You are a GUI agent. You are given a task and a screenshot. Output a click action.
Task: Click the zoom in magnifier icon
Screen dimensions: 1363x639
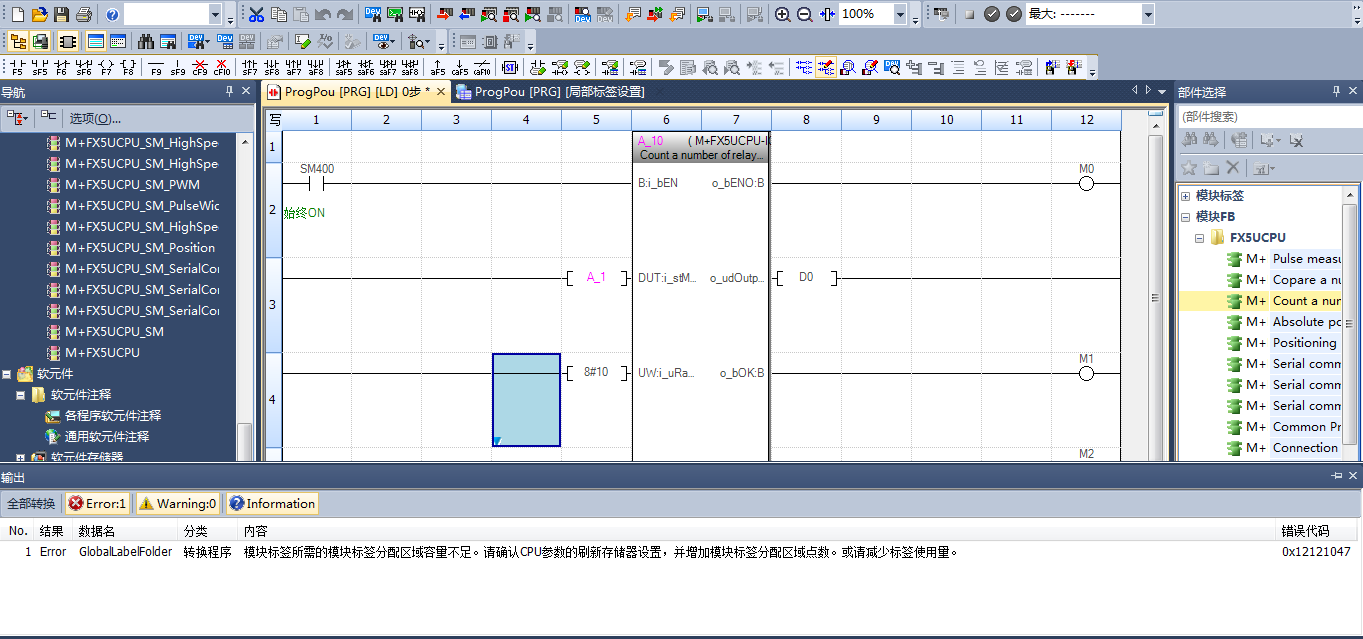point(782,14)
